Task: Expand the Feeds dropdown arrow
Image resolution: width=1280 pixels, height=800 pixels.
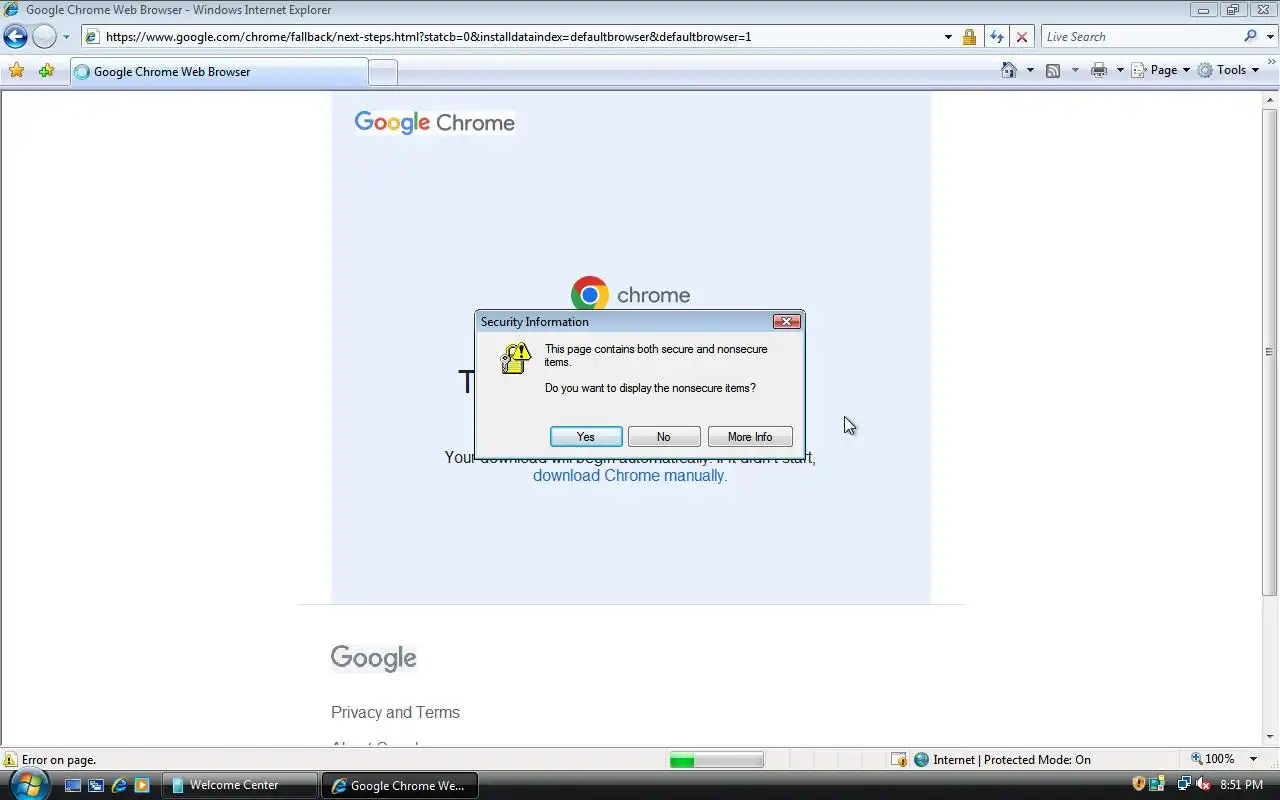Action: click(x=1075, y=70)
